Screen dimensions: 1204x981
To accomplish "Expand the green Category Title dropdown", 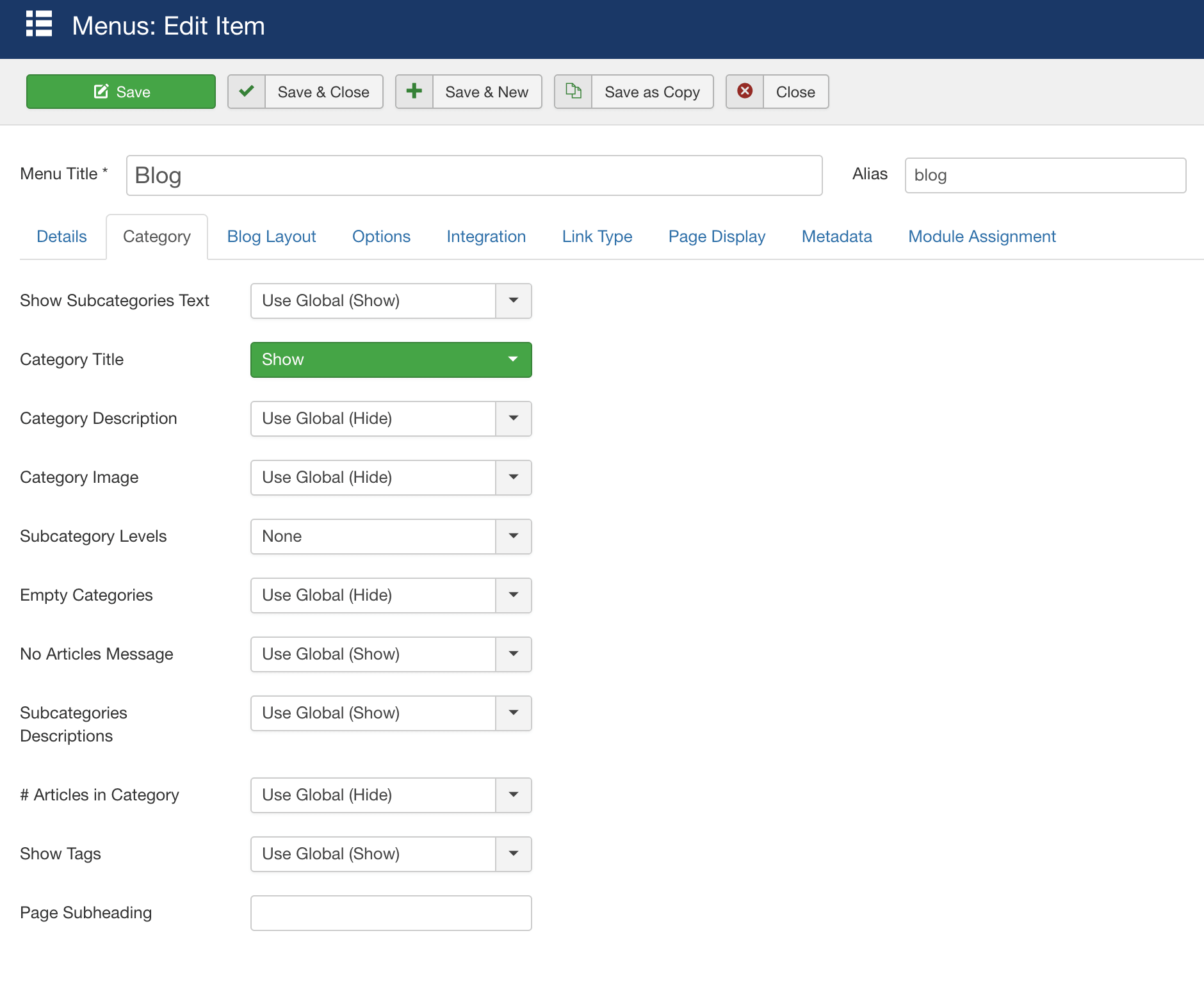I will pos(391,360).
